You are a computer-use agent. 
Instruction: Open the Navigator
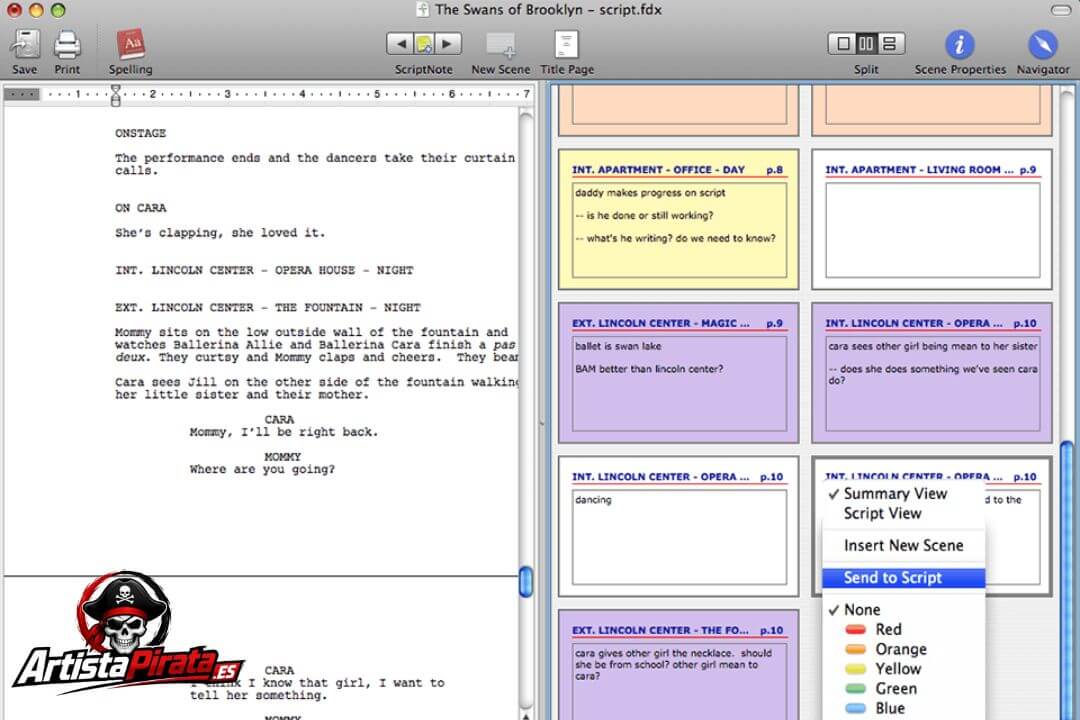pos(1042,45)
